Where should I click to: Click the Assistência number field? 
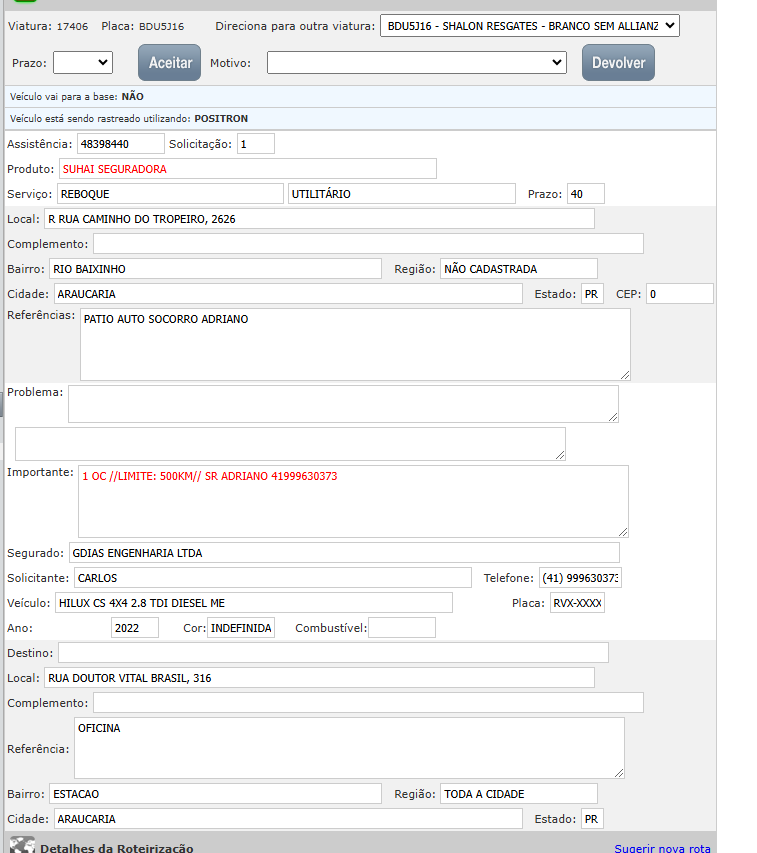(x=120, y=144)
